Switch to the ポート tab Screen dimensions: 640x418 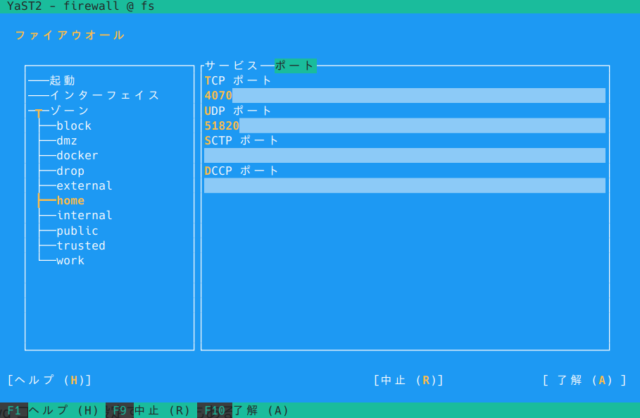[x=295, y=65]
